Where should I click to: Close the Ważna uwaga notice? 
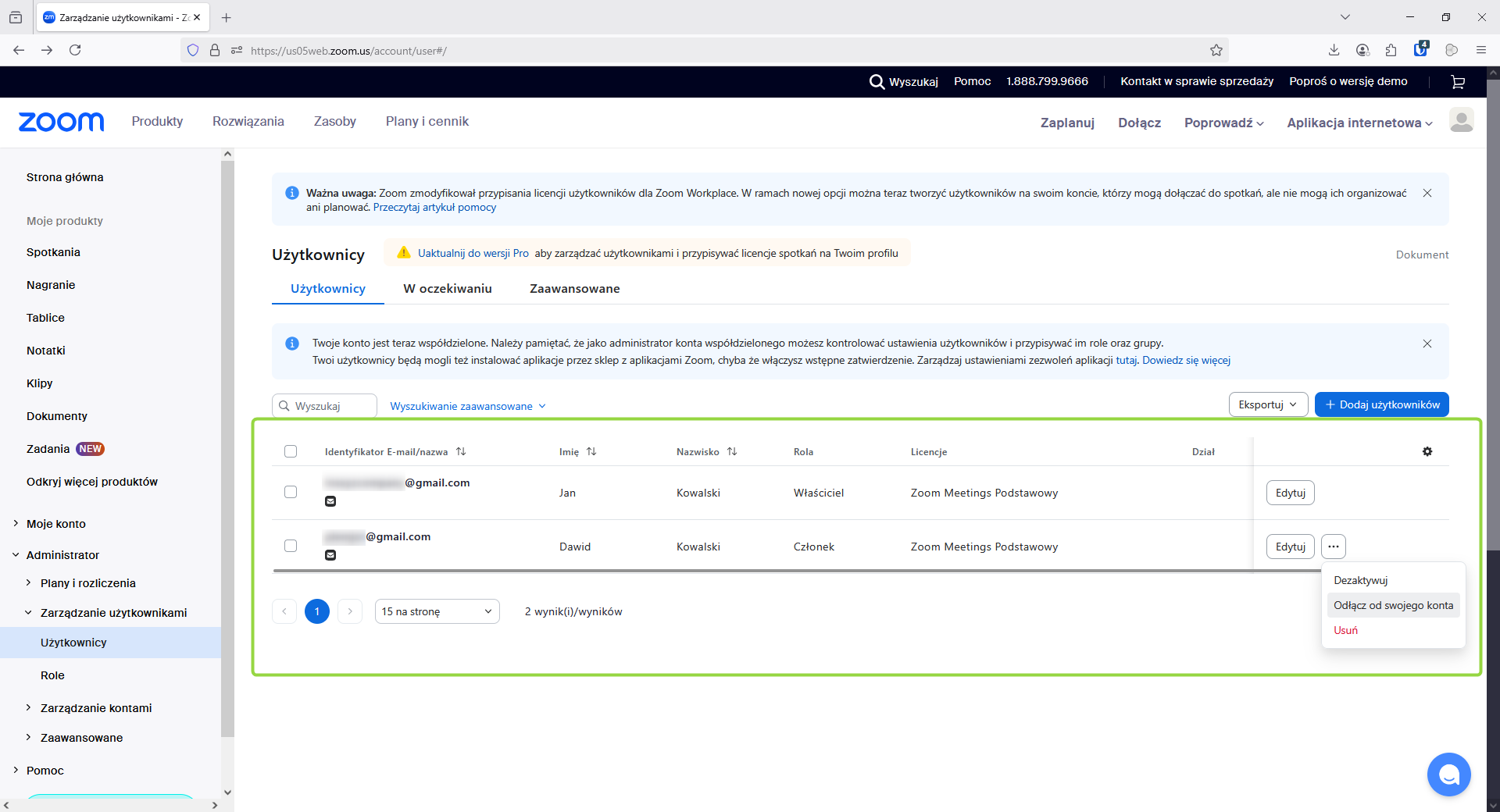[x=1427, y=193]
